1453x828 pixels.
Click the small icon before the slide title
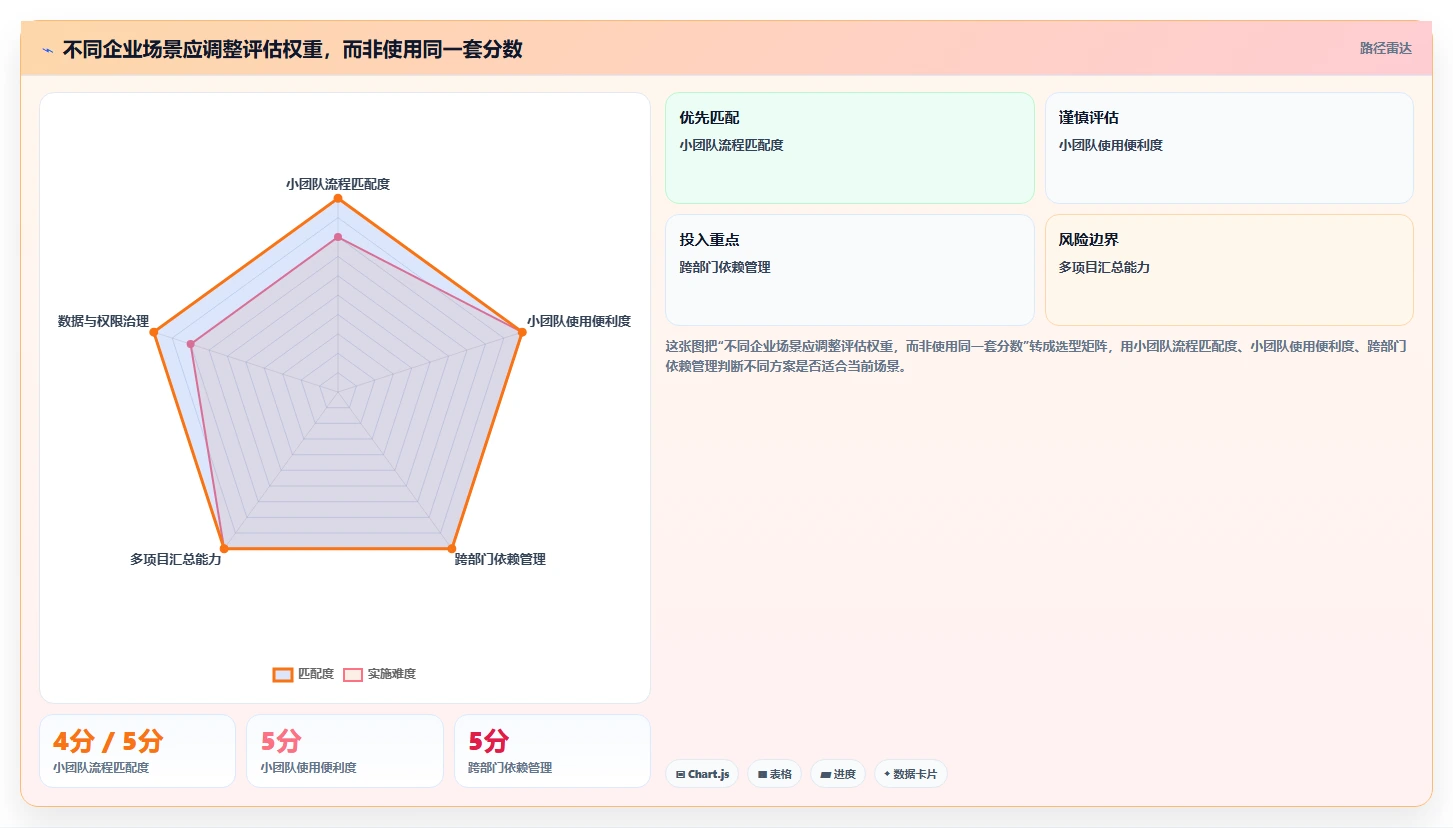click(x=48, y=49)
